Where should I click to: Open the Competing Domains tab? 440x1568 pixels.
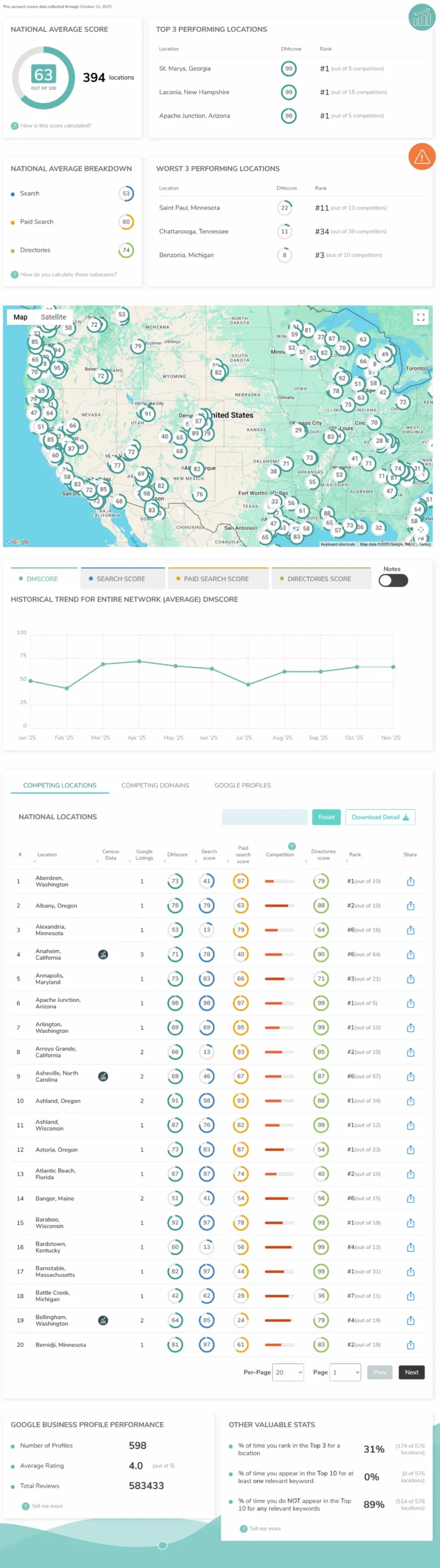click(155, 785)
